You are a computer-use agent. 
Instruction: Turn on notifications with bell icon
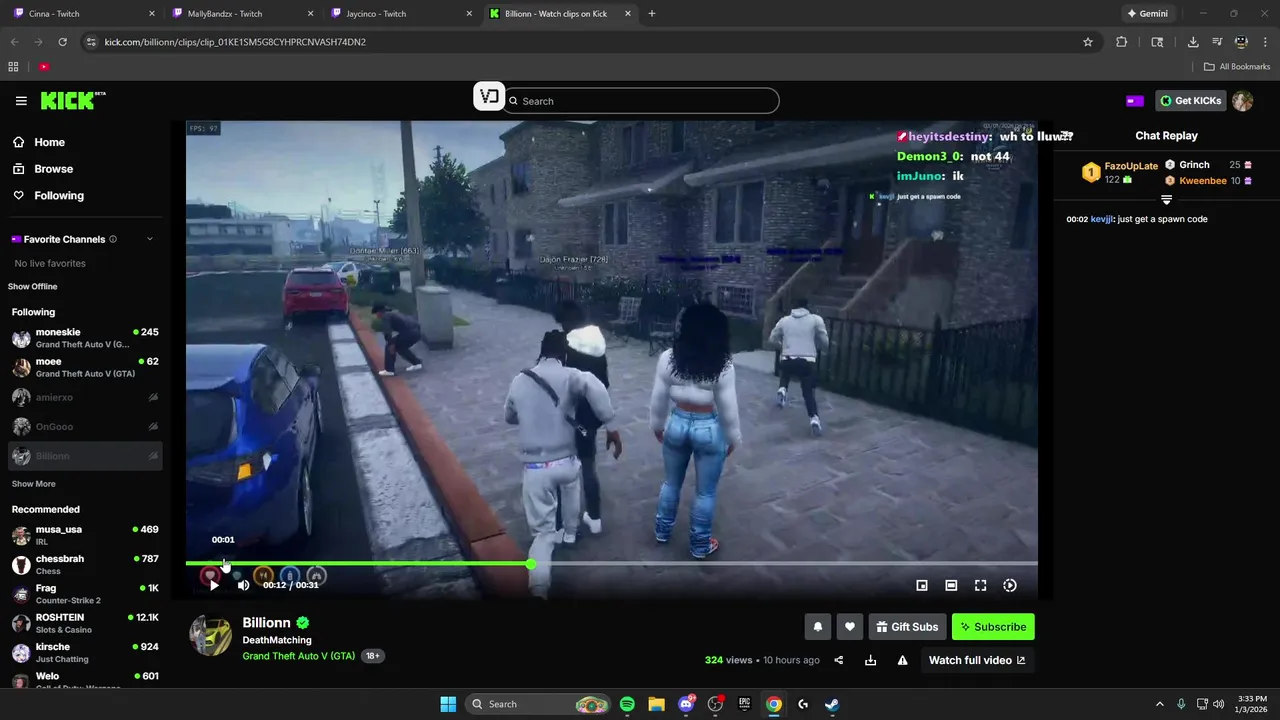(818, 627)
